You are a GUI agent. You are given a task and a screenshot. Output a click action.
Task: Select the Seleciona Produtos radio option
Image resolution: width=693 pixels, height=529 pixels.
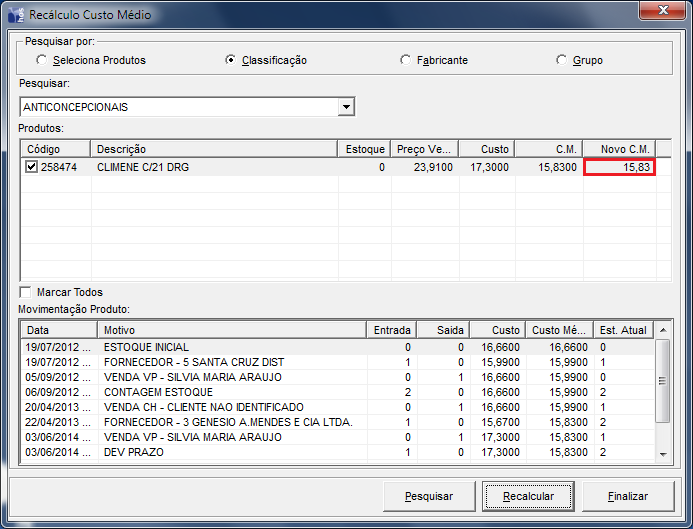pyautogui.click(x=41, y=60)
